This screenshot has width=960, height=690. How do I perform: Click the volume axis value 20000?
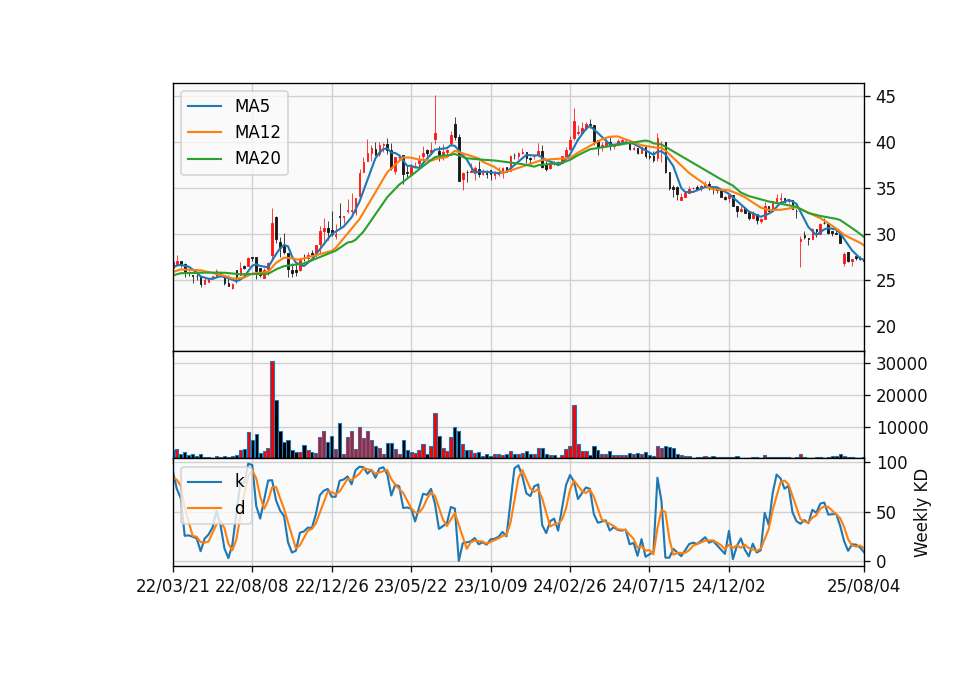pyautogui.click(x=901, y=396)
